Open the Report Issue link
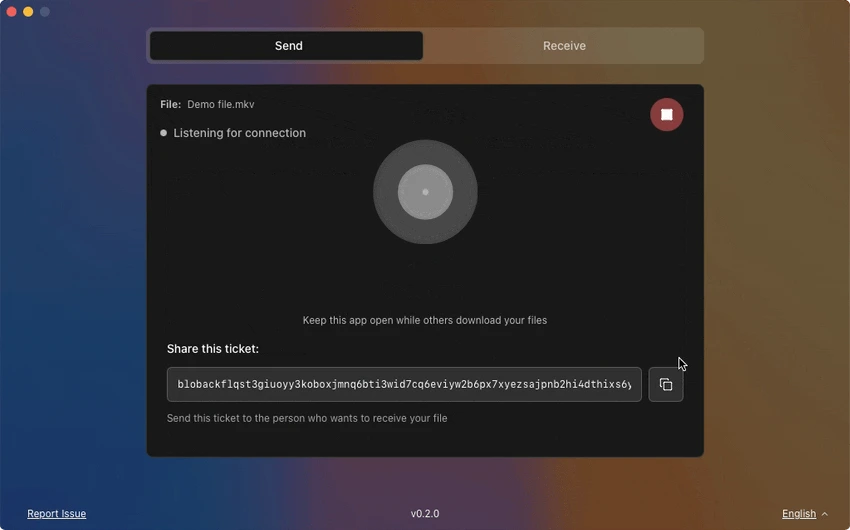Image resolution: width=850 pixels, height=530 pixels. (57, 514)
